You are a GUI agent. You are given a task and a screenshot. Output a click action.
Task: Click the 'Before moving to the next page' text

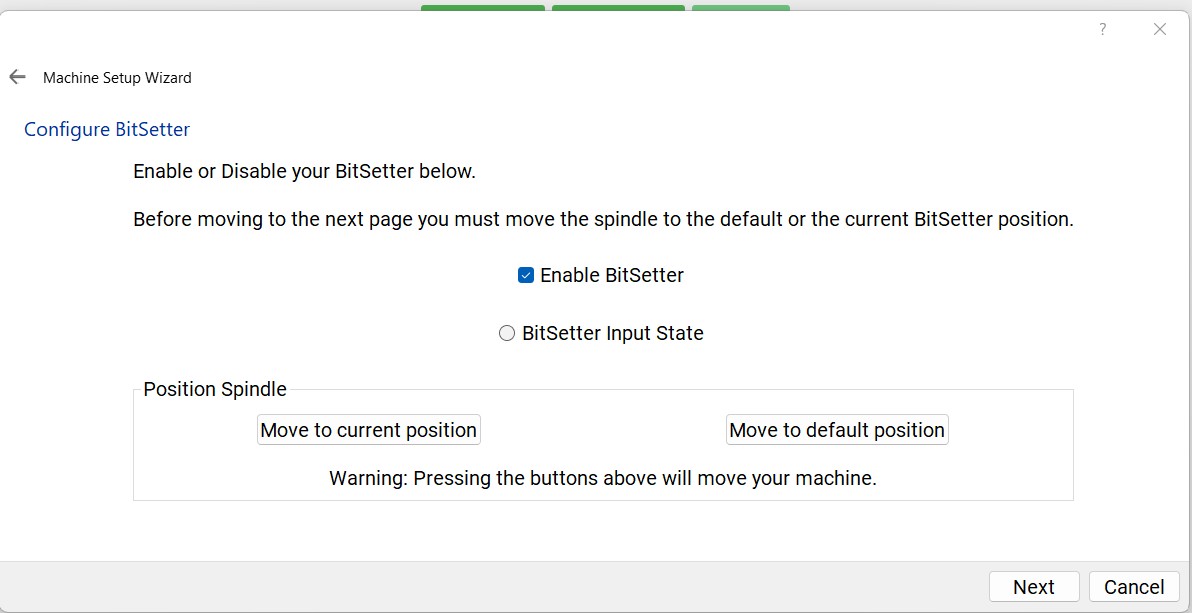[603, 219]
